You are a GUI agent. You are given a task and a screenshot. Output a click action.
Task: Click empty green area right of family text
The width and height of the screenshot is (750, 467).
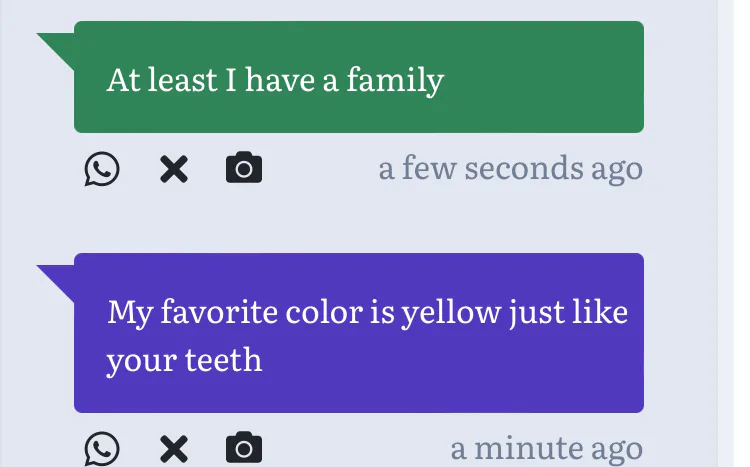(x=550, y=79)
